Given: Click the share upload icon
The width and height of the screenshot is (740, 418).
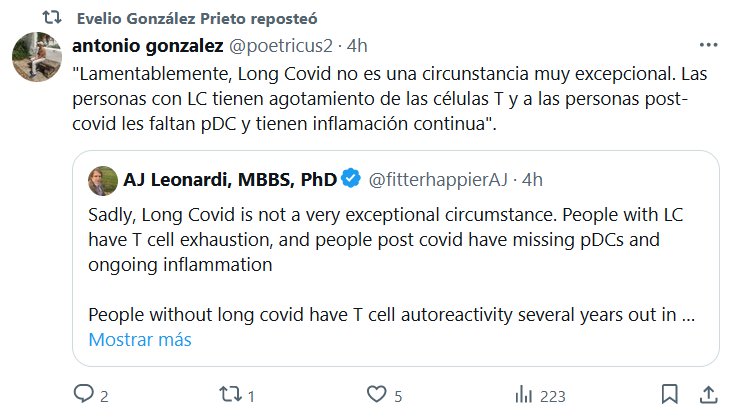Looking at the screenshot, I should [x=708, y=394].
